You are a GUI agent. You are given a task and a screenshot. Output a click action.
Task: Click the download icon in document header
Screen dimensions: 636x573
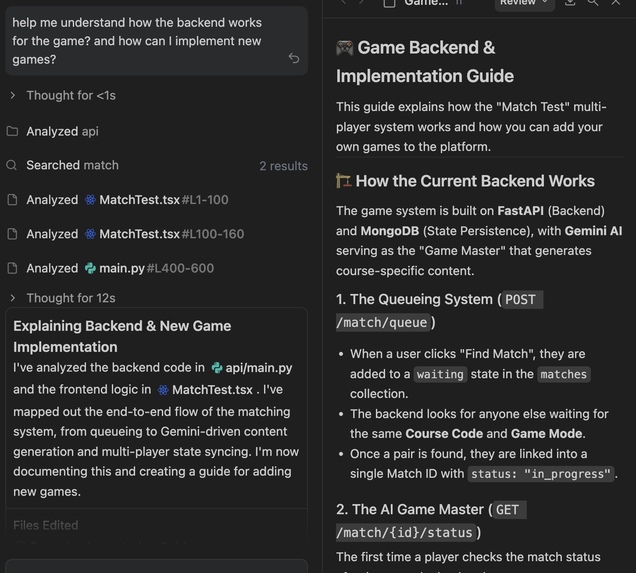click(570, 2)
